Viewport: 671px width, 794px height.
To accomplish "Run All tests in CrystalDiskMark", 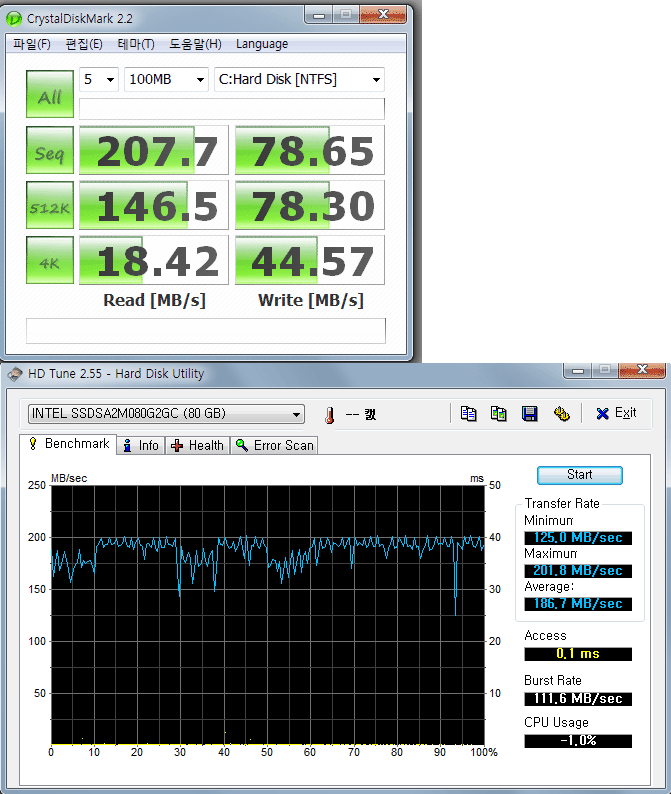I will (50, 94).
